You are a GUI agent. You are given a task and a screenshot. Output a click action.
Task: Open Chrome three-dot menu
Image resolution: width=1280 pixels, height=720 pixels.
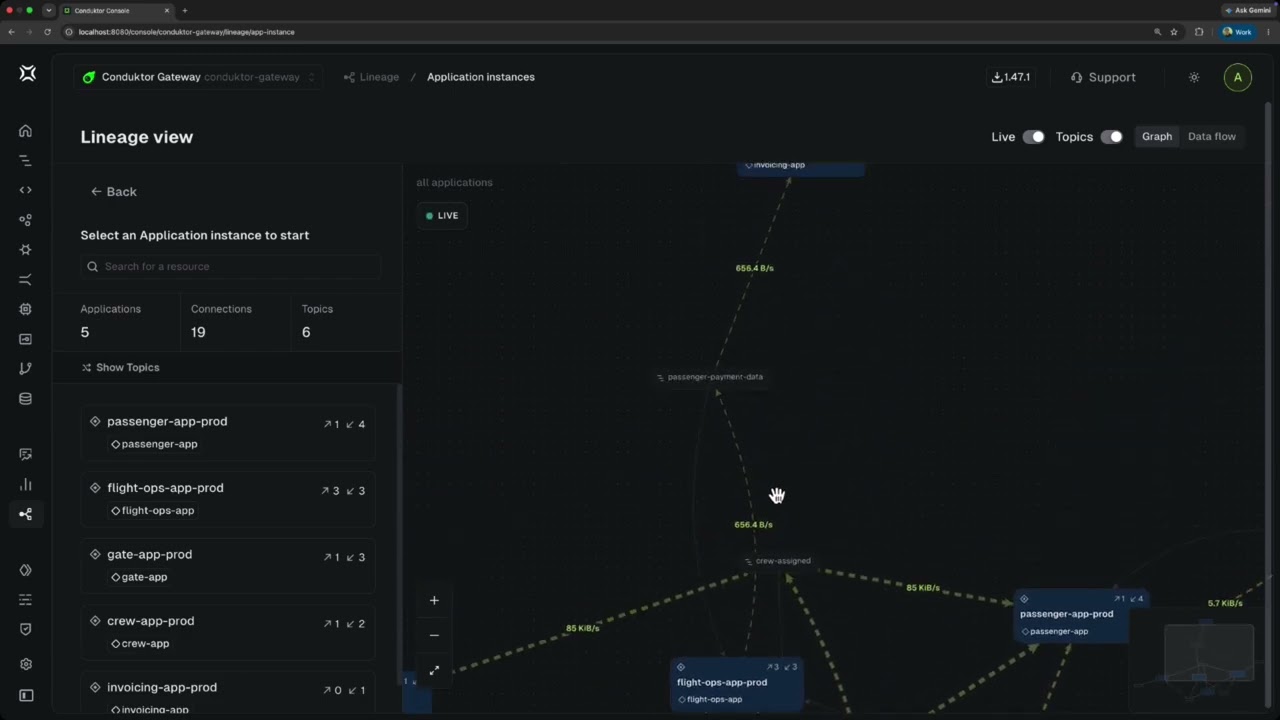(1268, 32)
